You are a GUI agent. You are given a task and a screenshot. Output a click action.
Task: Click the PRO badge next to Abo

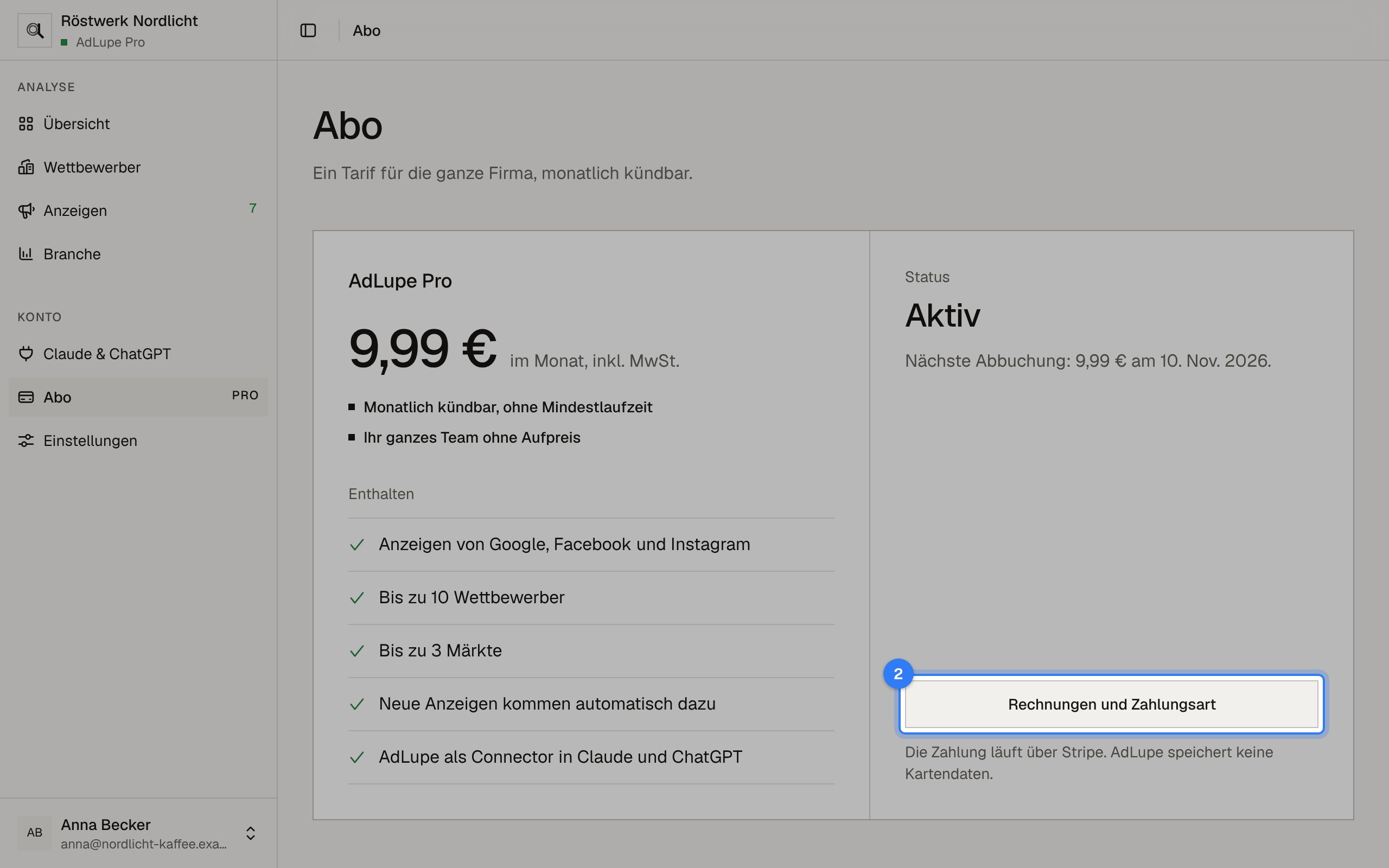click(245, 395)
